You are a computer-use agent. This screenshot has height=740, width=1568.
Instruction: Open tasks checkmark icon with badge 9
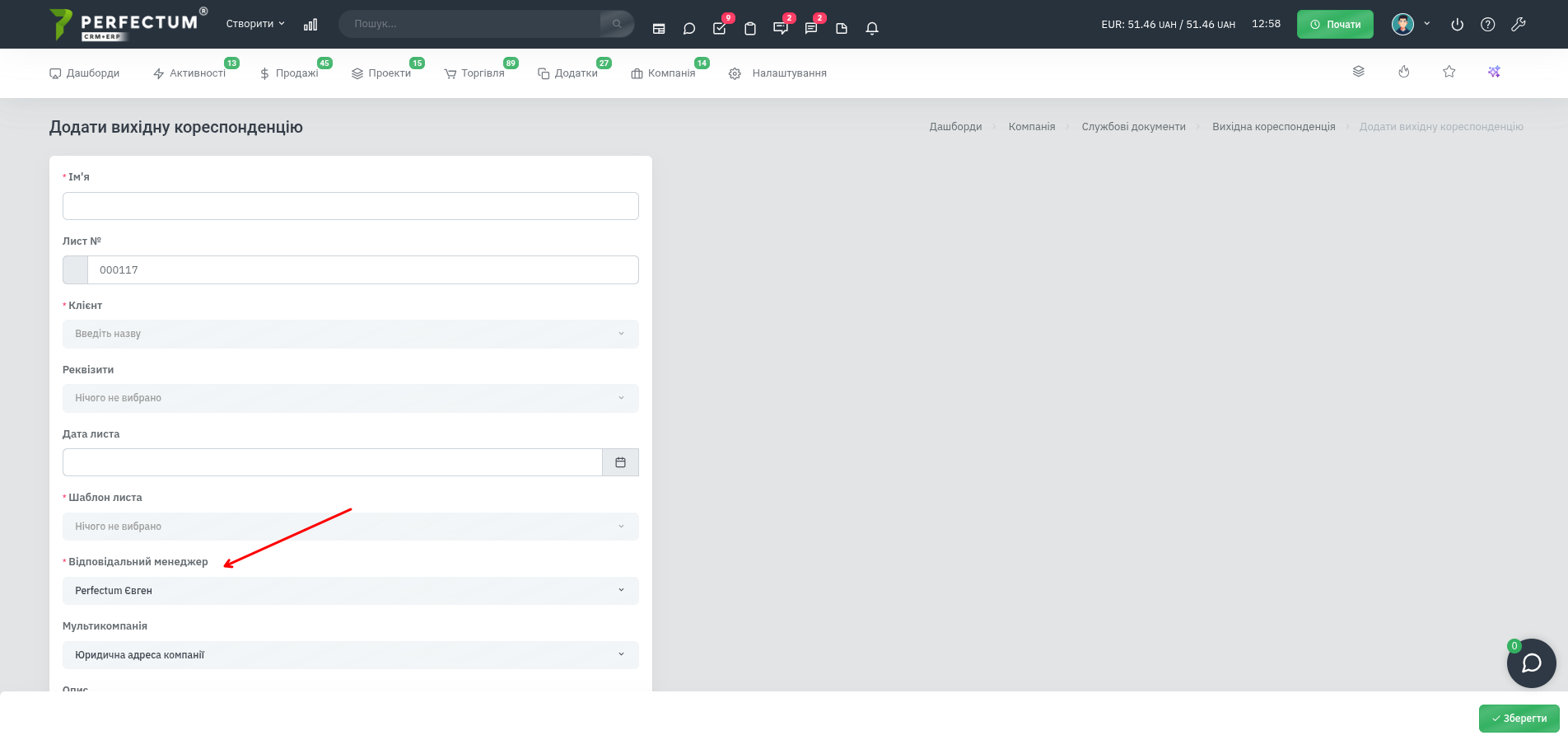coord(720,28)
